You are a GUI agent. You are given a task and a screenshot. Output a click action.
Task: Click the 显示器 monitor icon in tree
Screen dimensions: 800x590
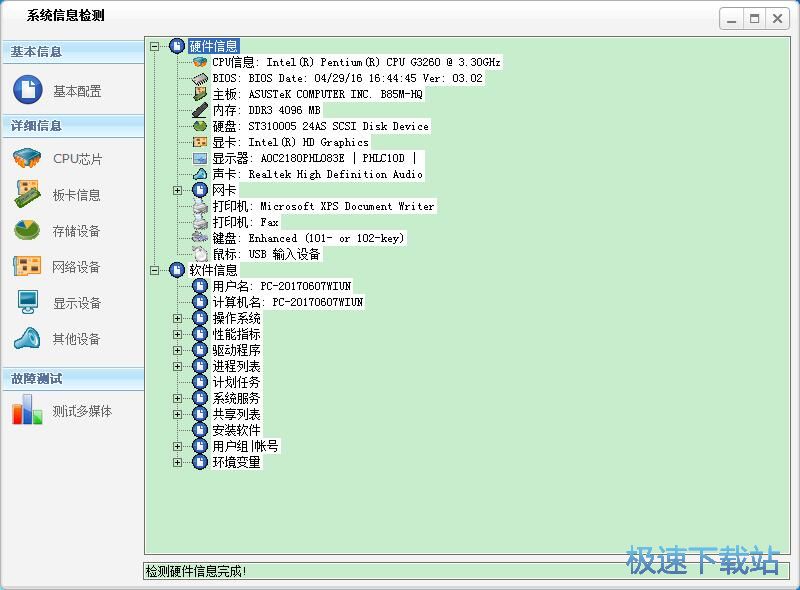(200, 158)
